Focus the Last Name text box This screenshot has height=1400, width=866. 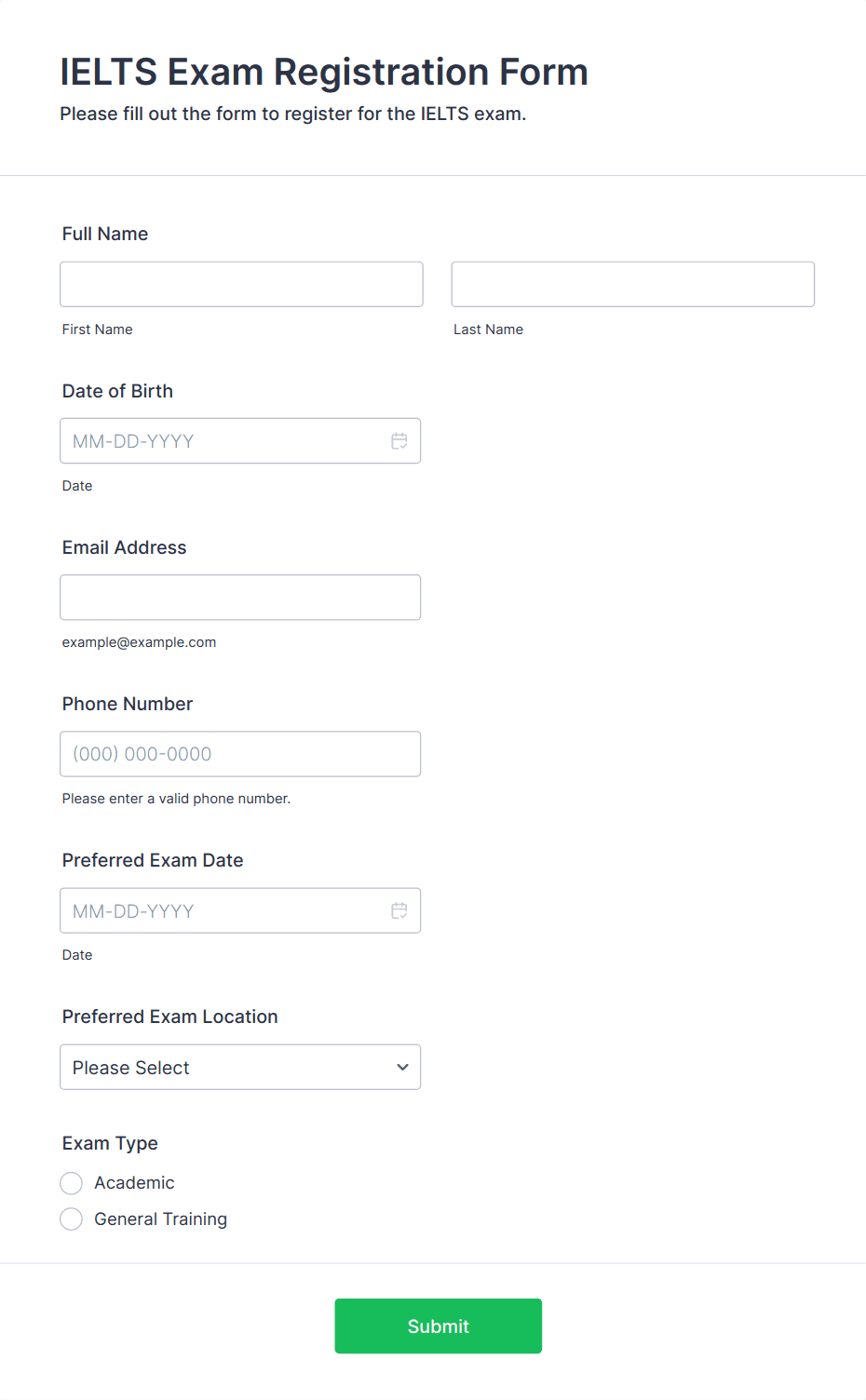click(633, 284)
